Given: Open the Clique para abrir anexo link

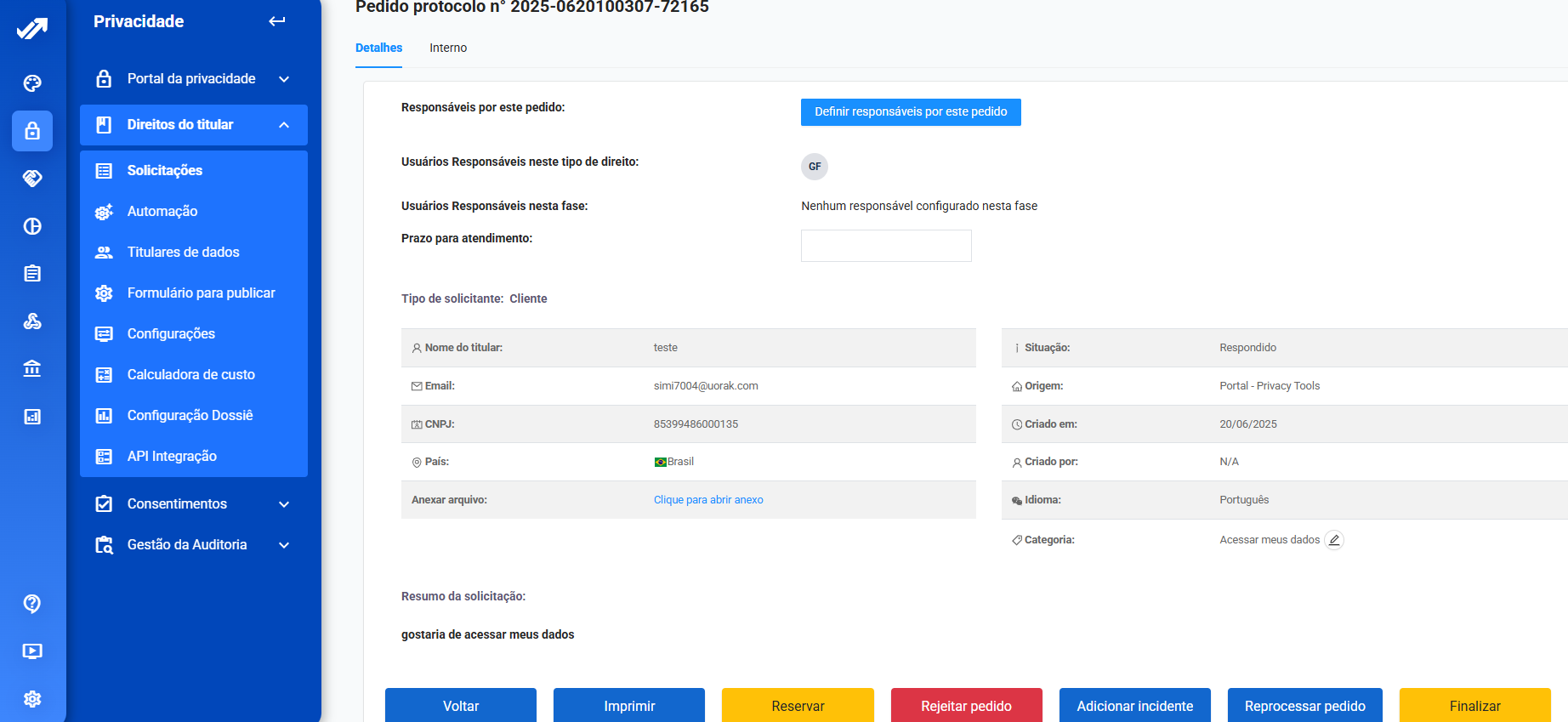Looking at the screenshot, I should (x=708, y=500).
